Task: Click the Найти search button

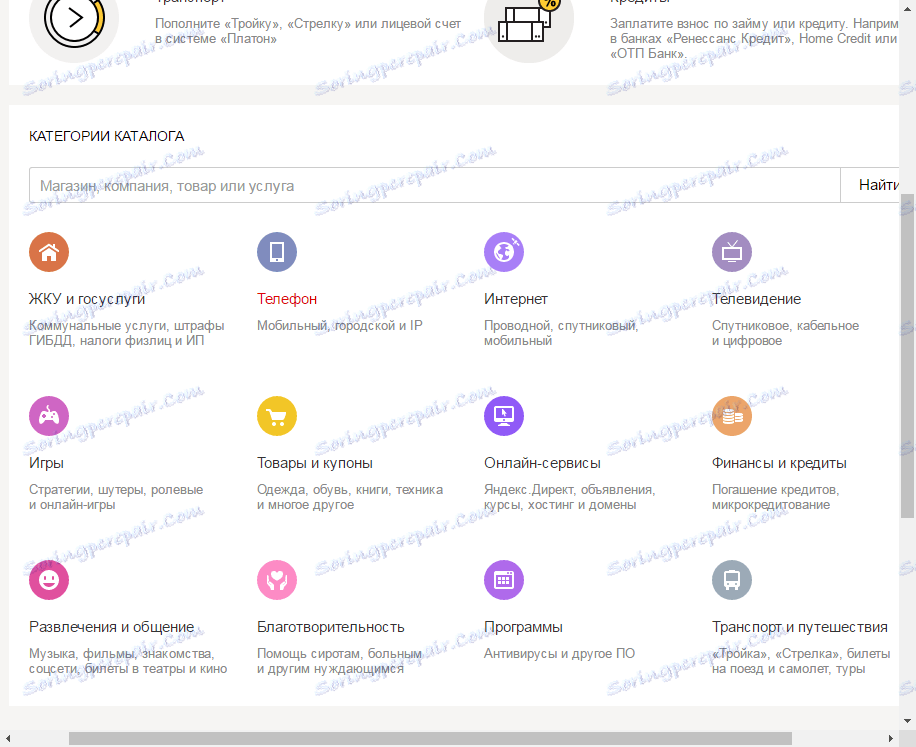Action: (x=870, y=186)
